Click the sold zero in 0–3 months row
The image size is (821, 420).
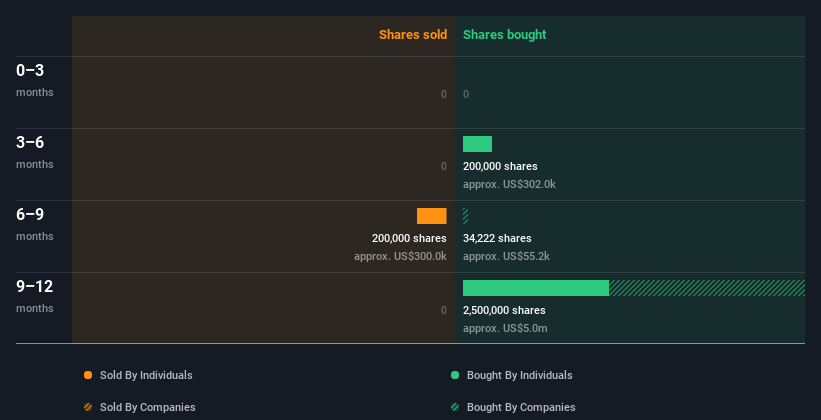444,94
